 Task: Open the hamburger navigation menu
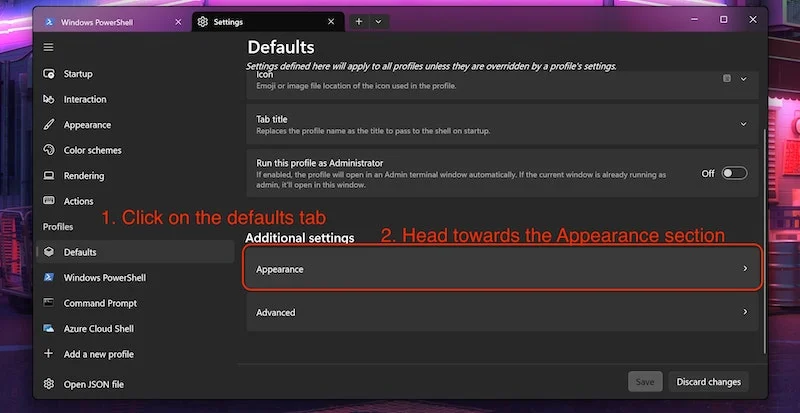pos(48,47)
